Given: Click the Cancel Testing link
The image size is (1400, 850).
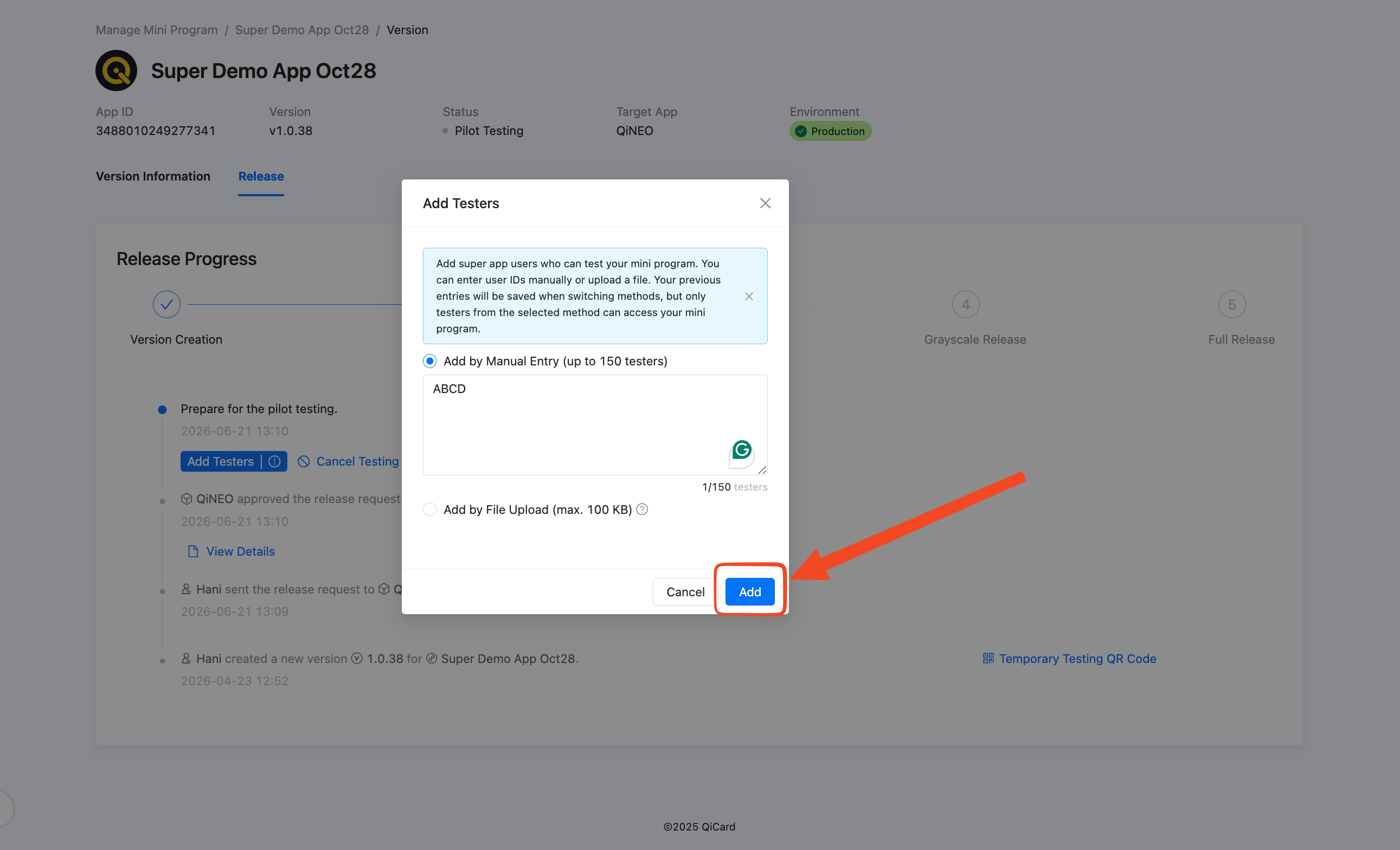Looking at the screenshot, I should (357, 461).
